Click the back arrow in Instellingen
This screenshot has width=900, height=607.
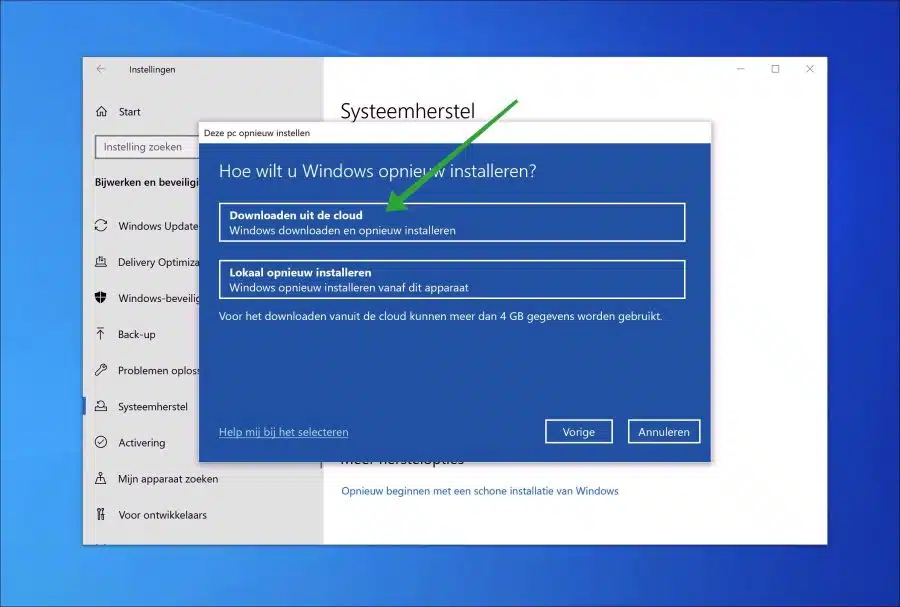[101, 69]
